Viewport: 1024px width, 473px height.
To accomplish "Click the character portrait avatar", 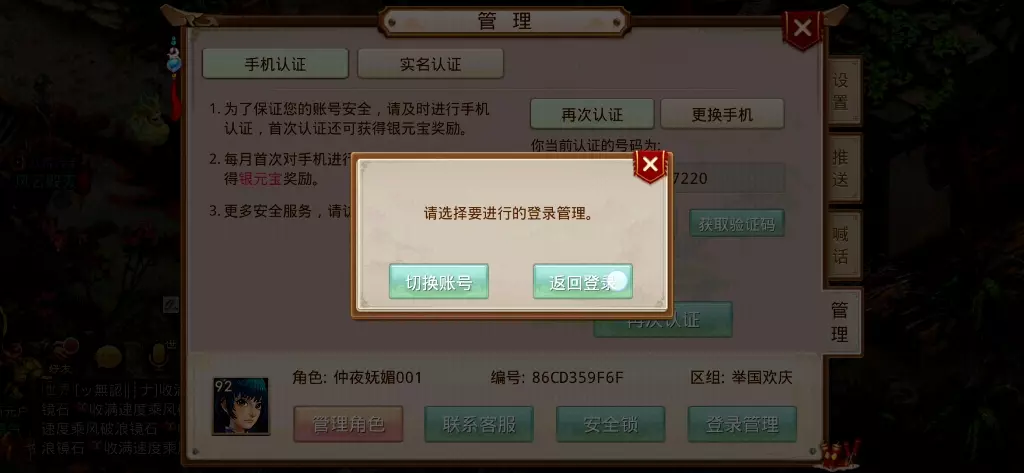I will point(240,406).
